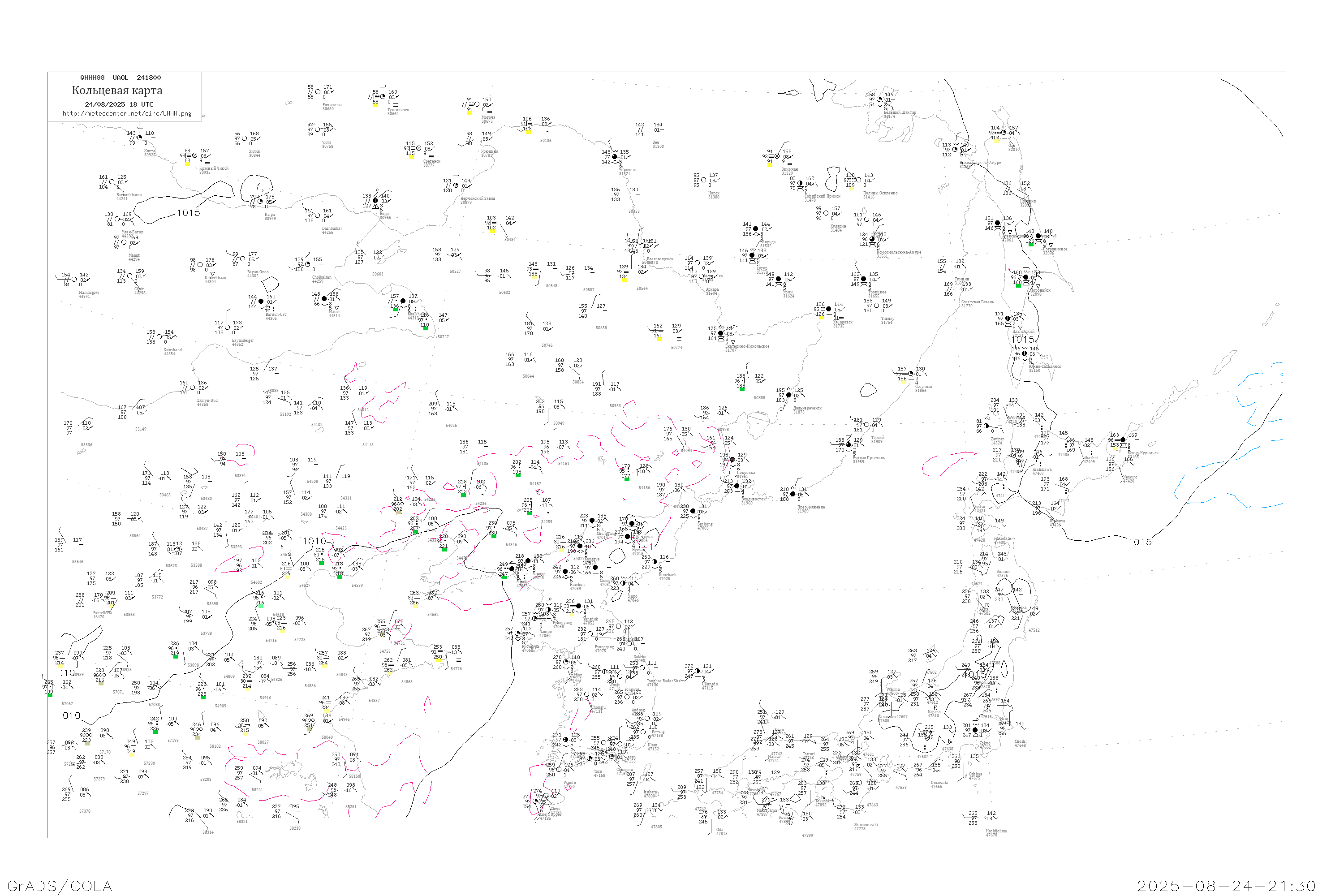This screenshot has height=896, width=1344.
Task: Click the GrADS/COLA footer text
Action: pyautogui.click(x=60, y=886)
